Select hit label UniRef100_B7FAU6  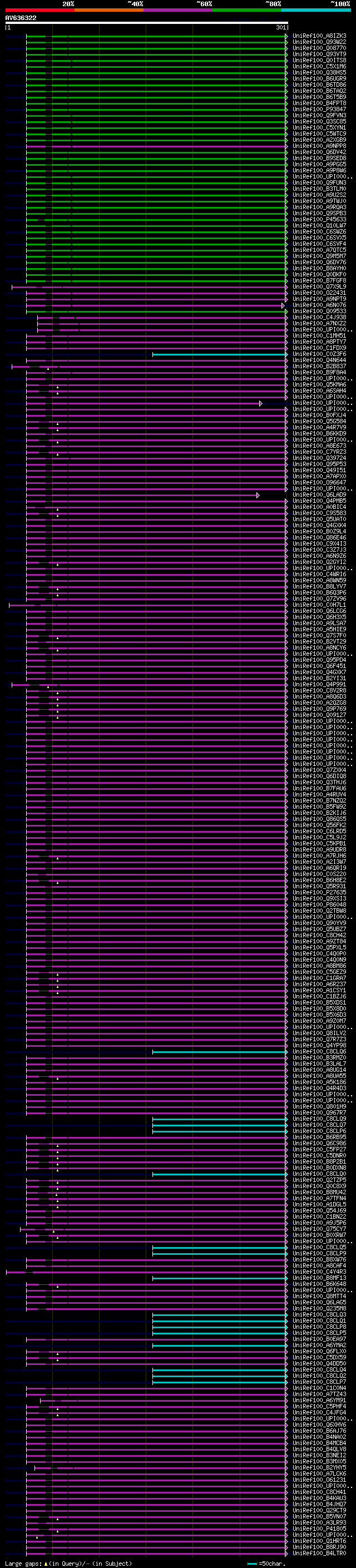pyautogui.click(x=319, y=788)
